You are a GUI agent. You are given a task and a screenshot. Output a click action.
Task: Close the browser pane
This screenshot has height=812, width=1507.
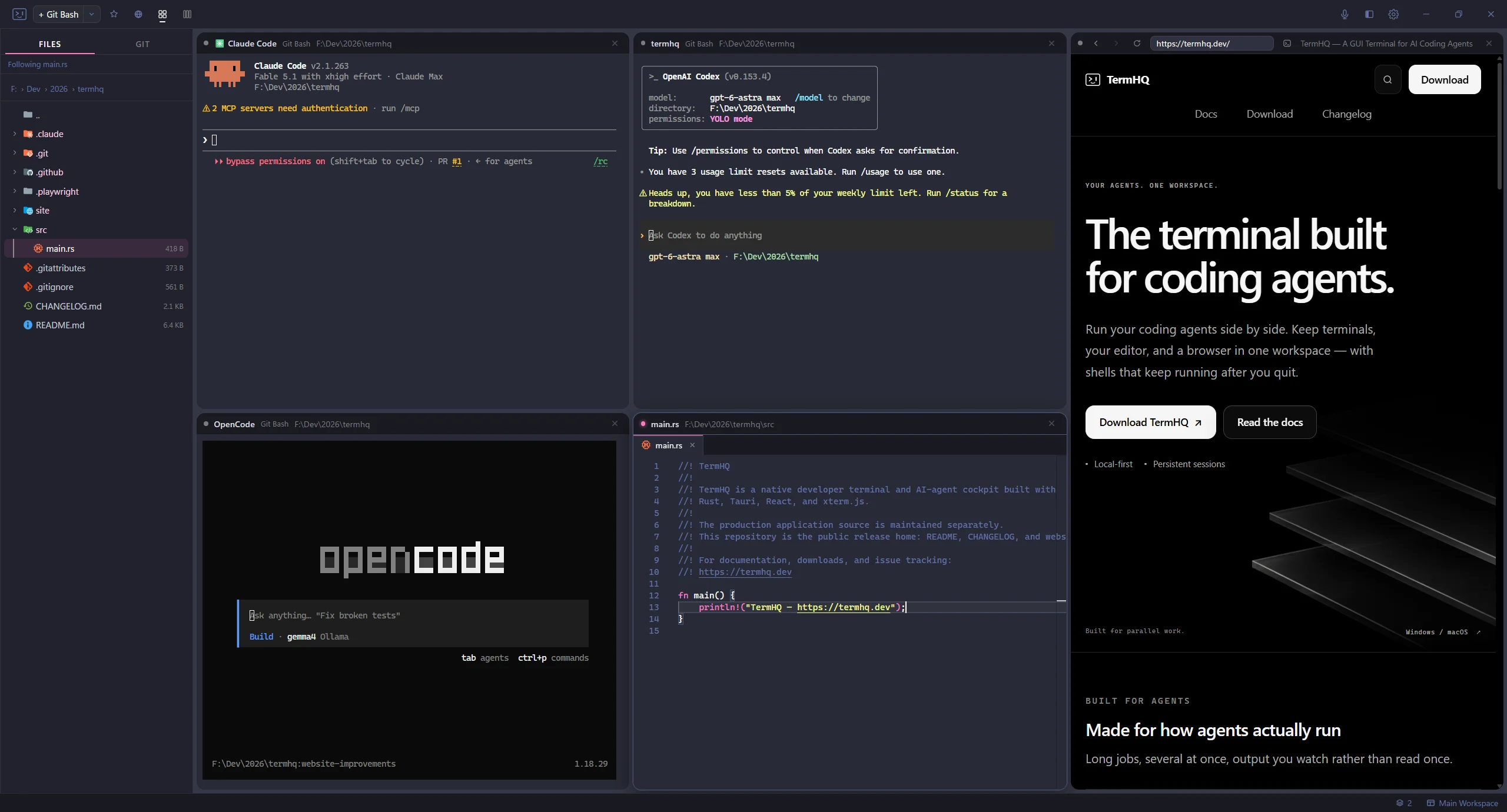click(x=1489, y=44)
